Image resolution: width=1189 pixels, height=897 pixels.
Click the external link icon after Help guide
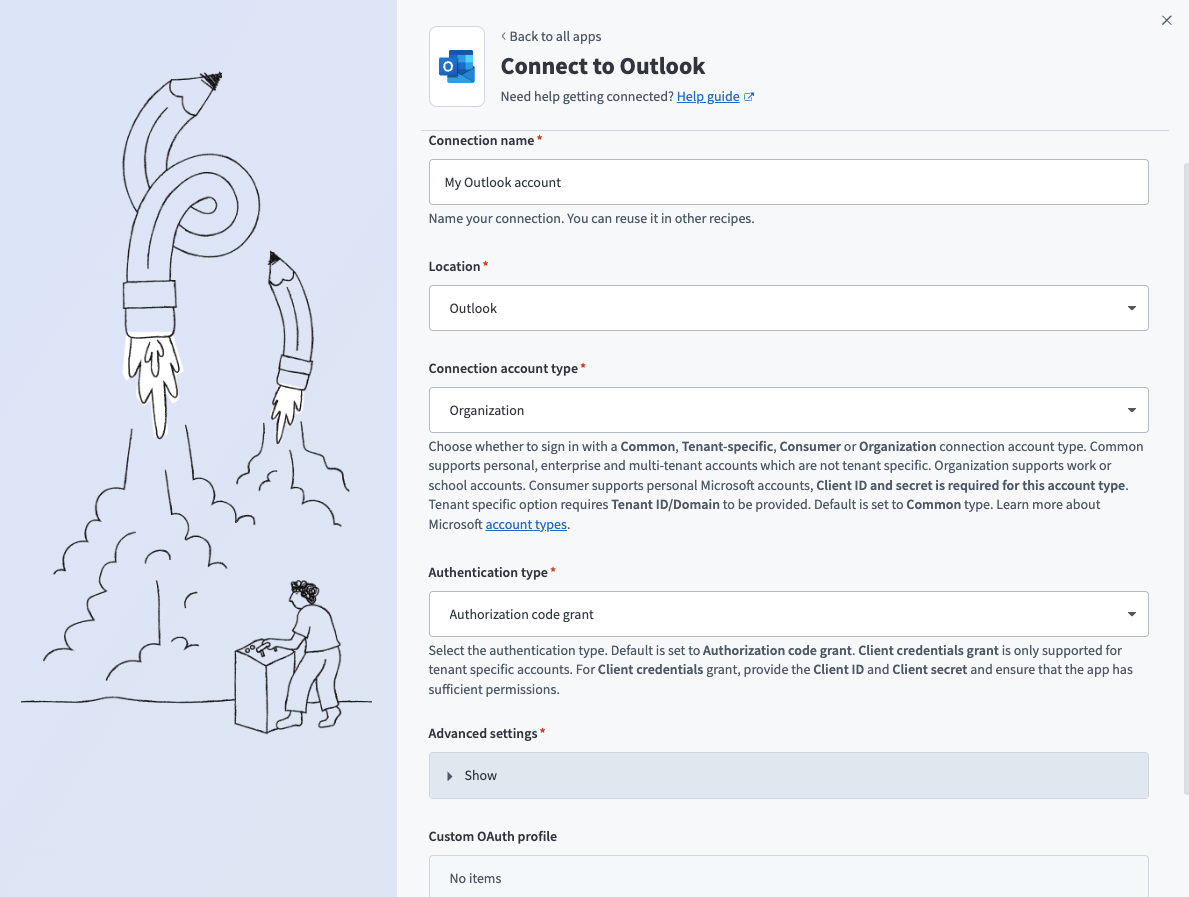coord(749,97)
